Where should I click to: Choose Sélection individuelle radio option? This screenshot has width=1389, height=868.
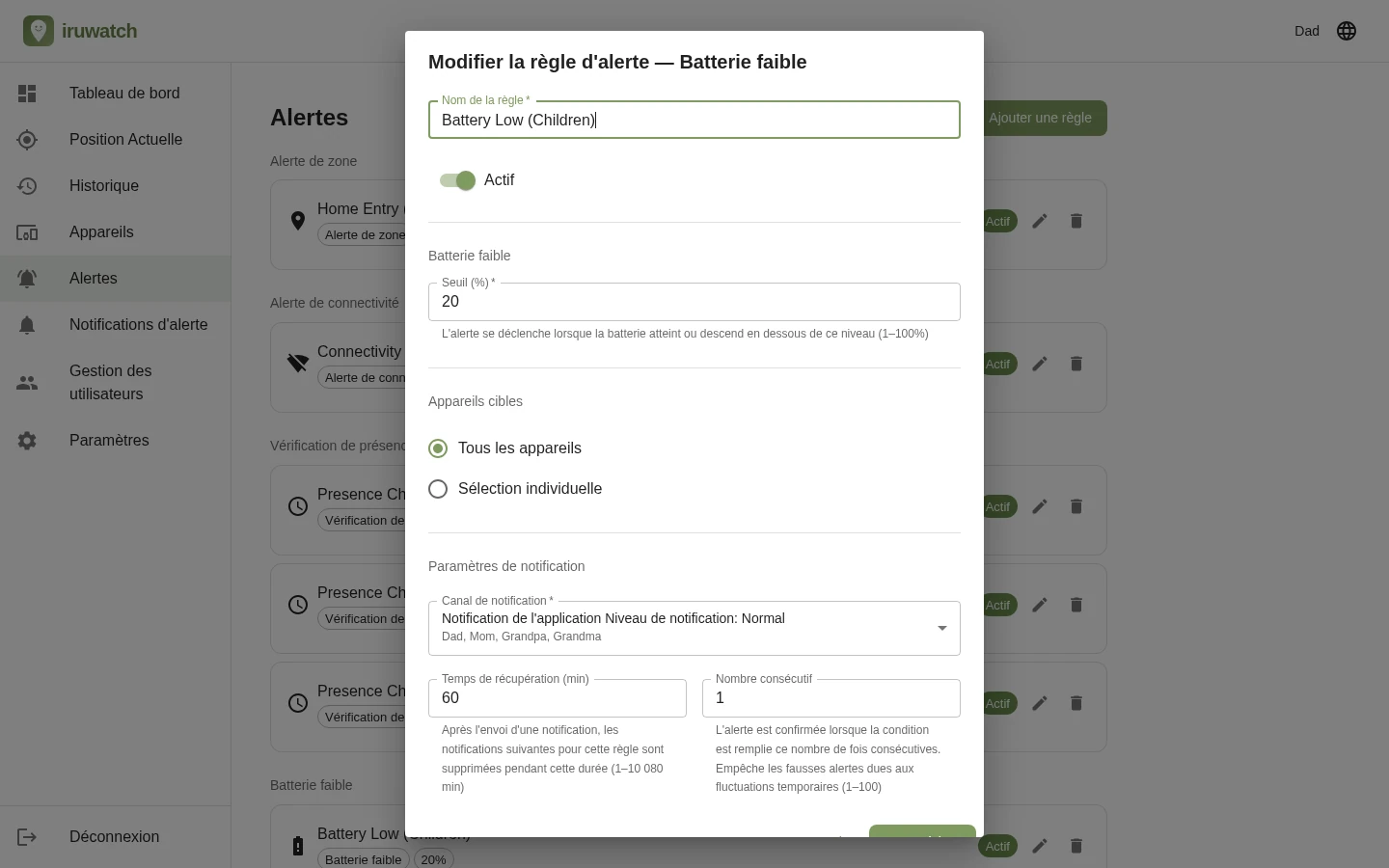[x=438, y=489]
